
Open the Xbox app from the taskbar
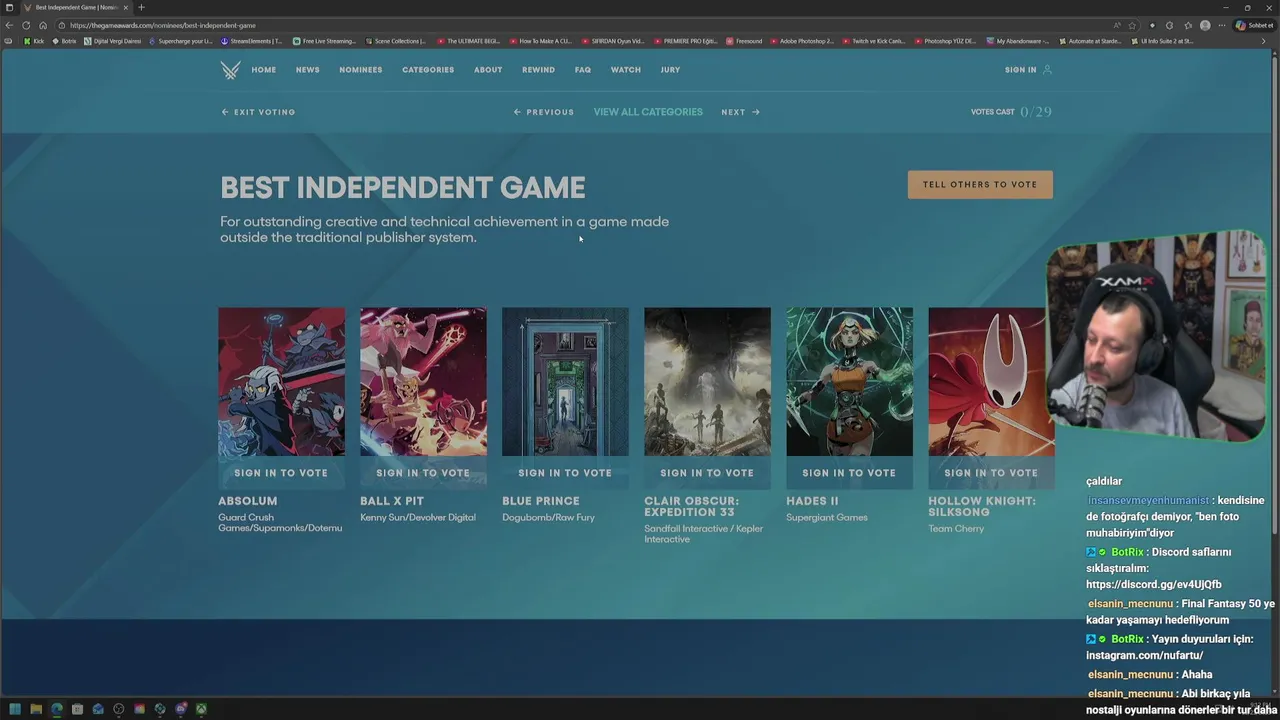201,709
